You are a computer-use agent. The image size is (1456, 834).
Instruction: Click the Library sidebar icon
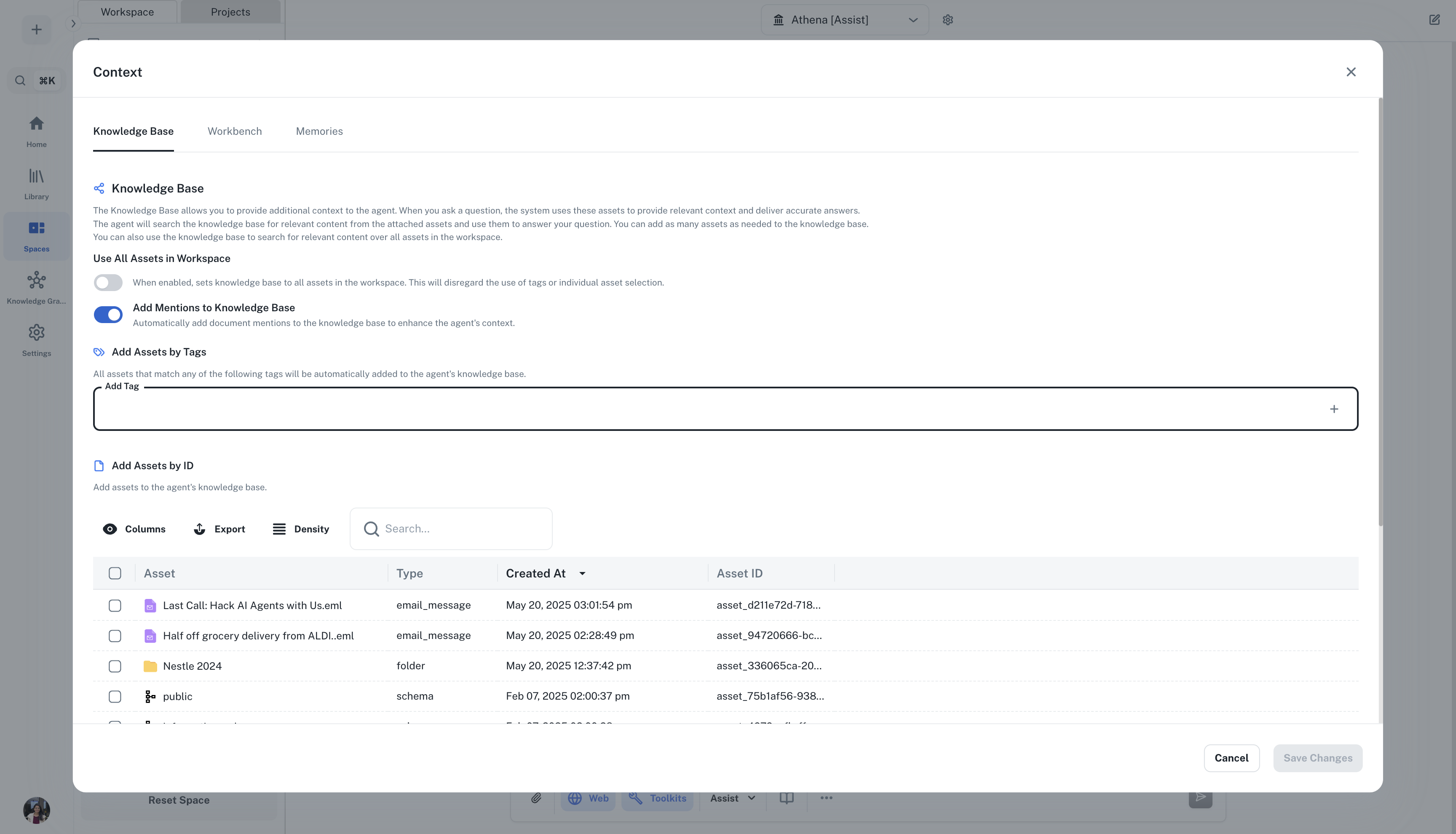(x=36, y=183)
